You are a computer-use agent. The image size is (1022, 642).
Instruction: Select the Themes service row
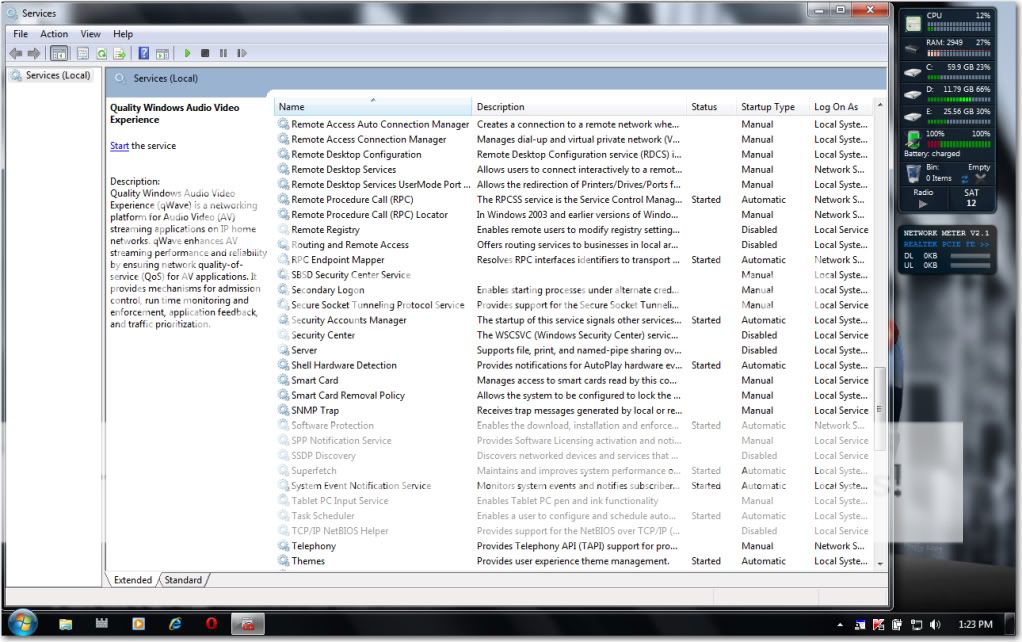tap(574, 561)
